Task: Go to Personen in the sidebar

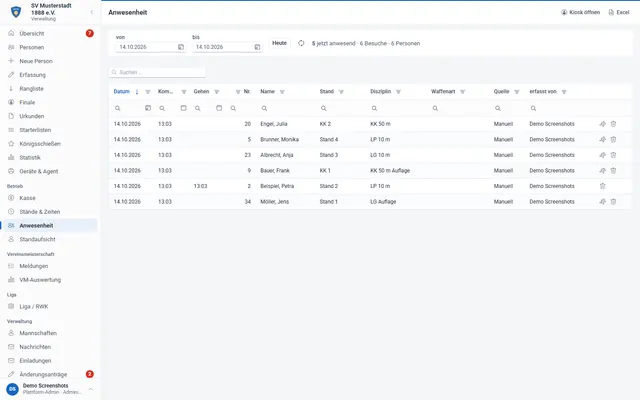Action: (49, 47)
